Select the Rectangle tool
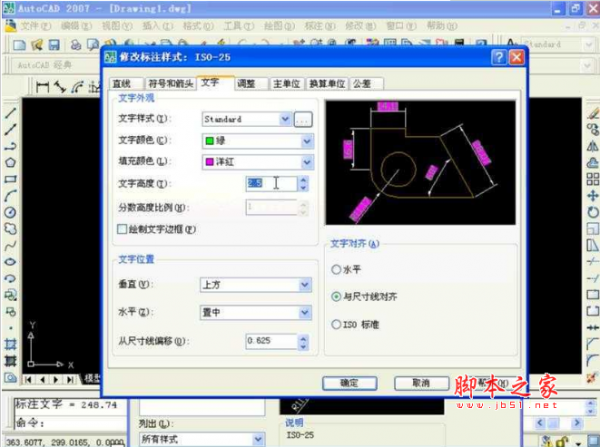Screen dimensions: 600x447 click(x=10, y=179)
